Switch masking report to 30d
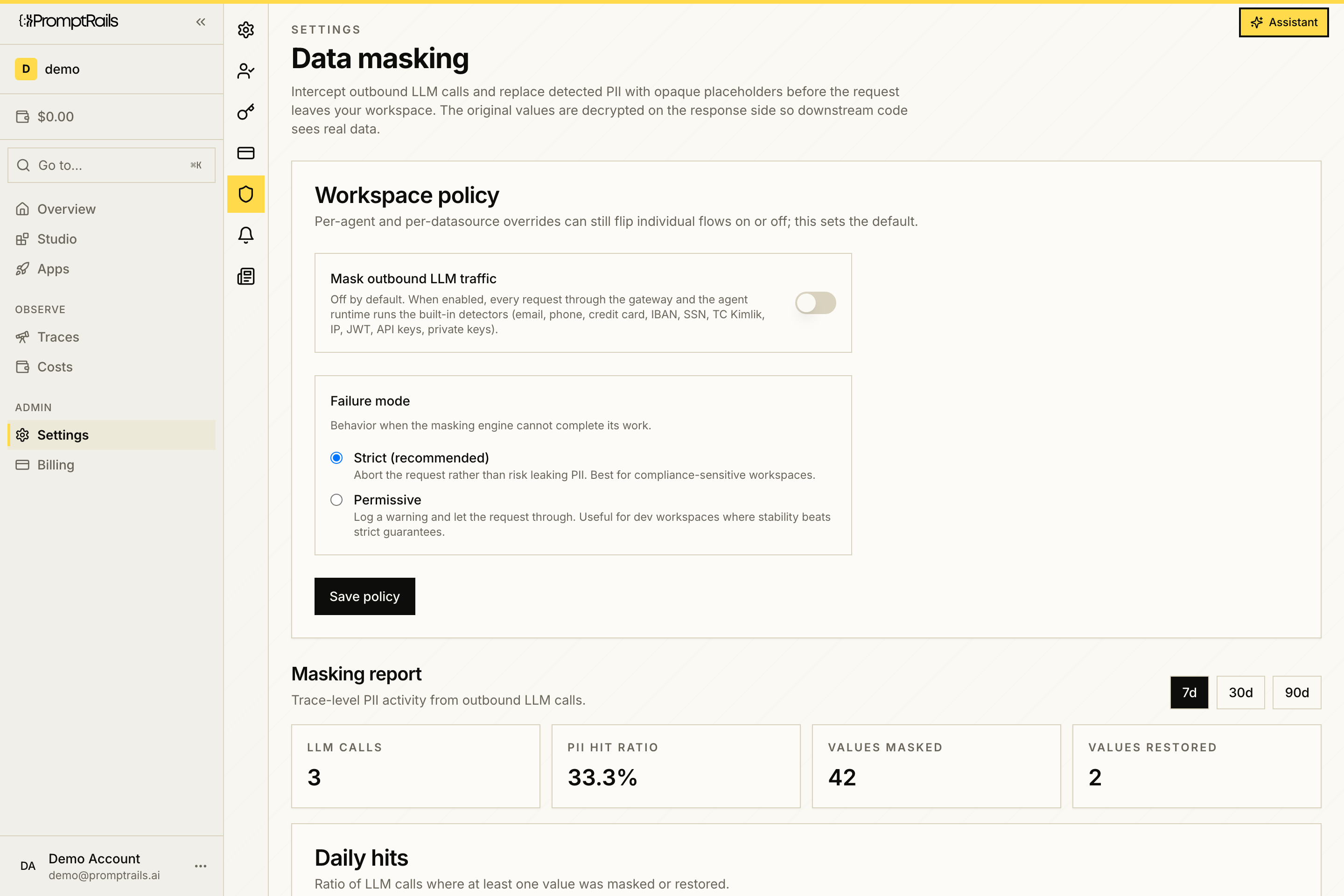Image resolution: width=1344 pixels, height=896 pixels. (1240, 693)
